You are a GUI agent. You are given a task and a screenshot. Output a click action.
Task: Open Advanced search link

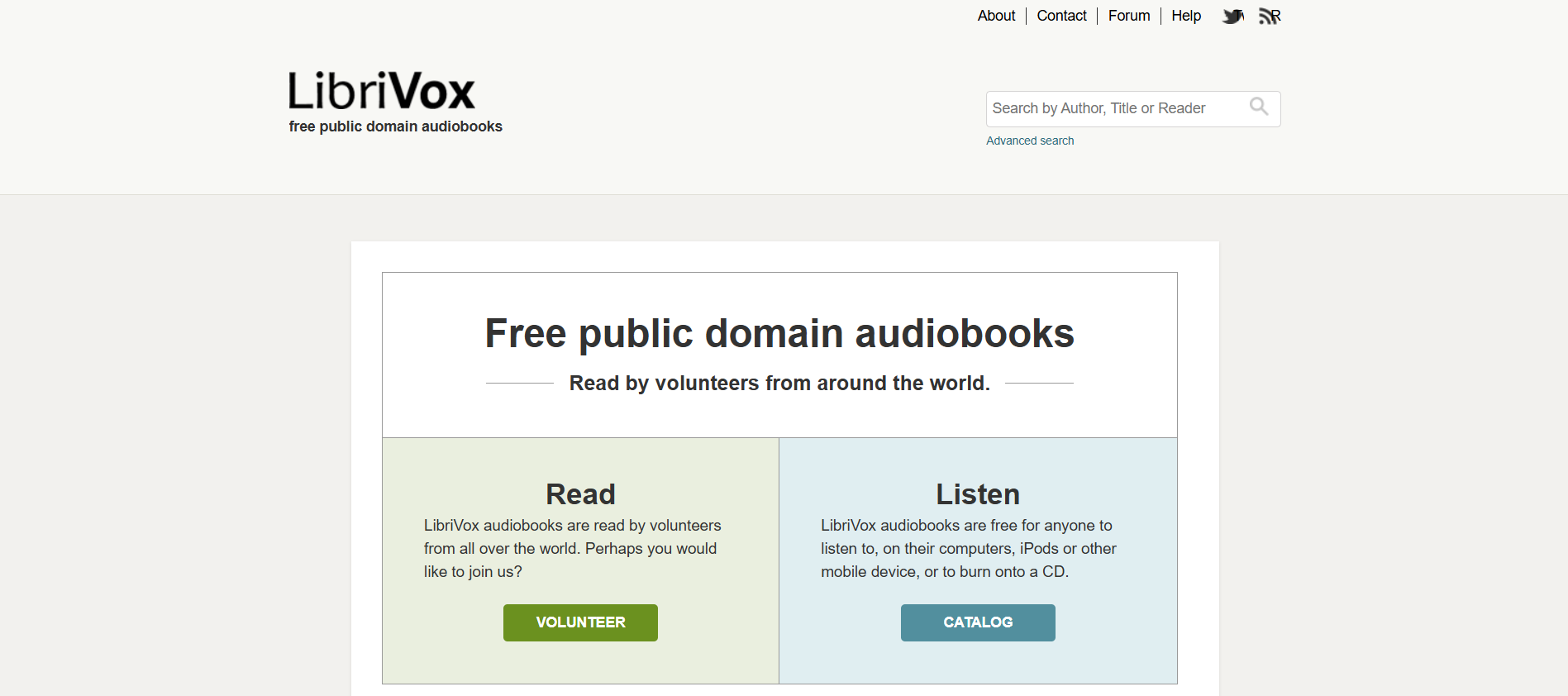(1030, 141)
